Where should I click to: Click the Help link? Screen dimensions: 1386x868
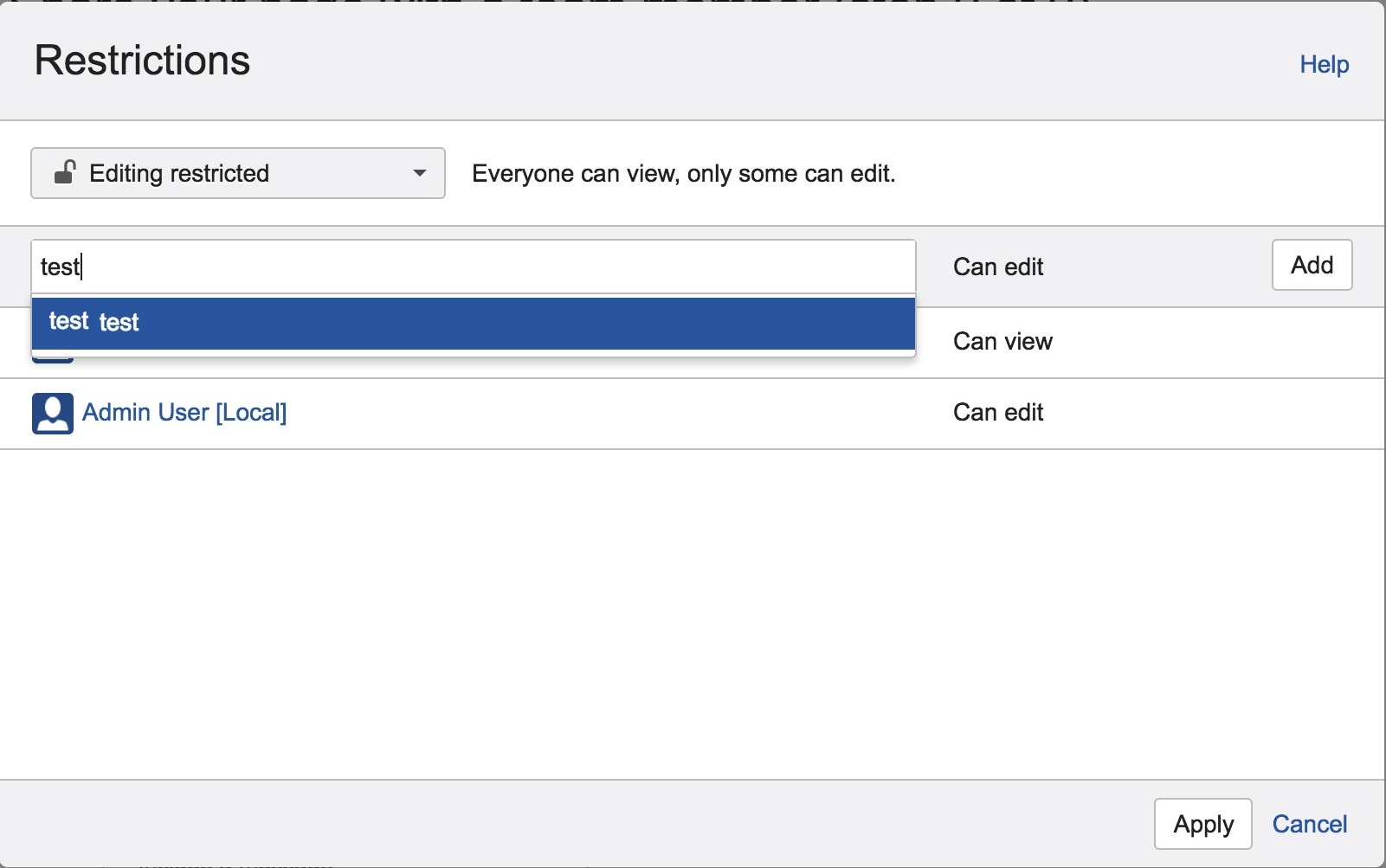coord(1324,64)
